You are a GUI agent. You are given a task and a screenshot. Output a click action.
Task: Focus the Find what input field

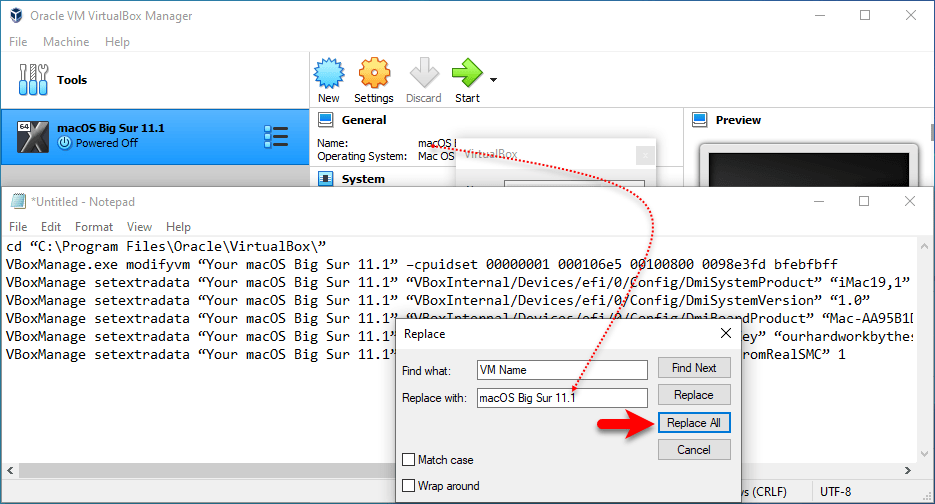coord(562,370)
